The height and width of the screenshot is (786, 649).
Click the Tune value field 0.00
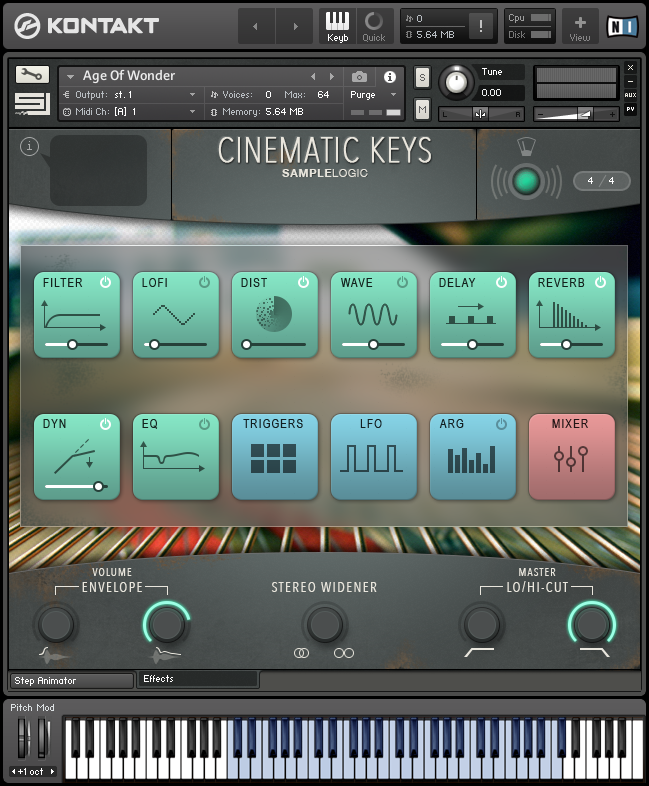coord(501,93)
